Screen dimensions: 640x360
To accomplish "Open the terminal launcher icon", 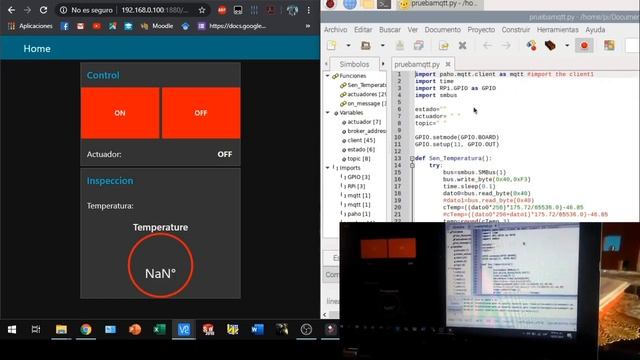I will pyautogui.click(x=384, y=4).
